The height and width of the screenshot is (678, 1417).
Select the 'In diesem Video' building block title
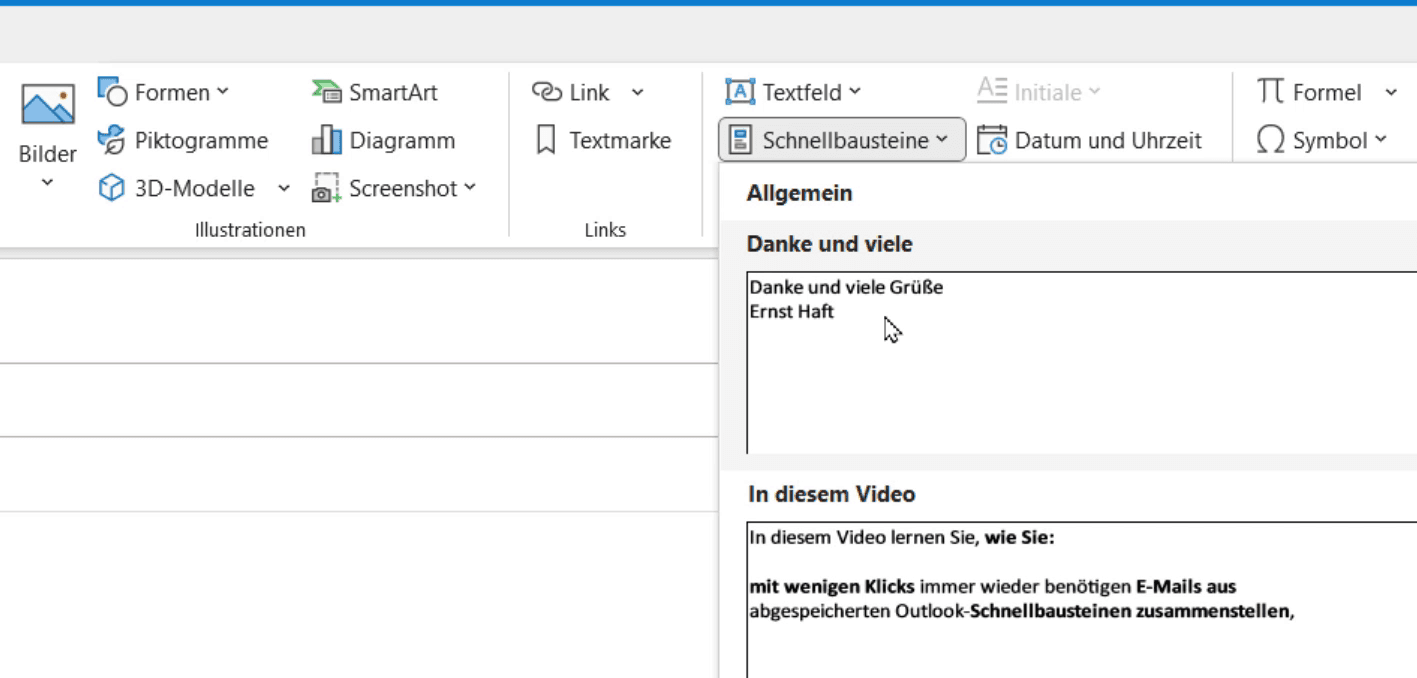coord(832,493)
